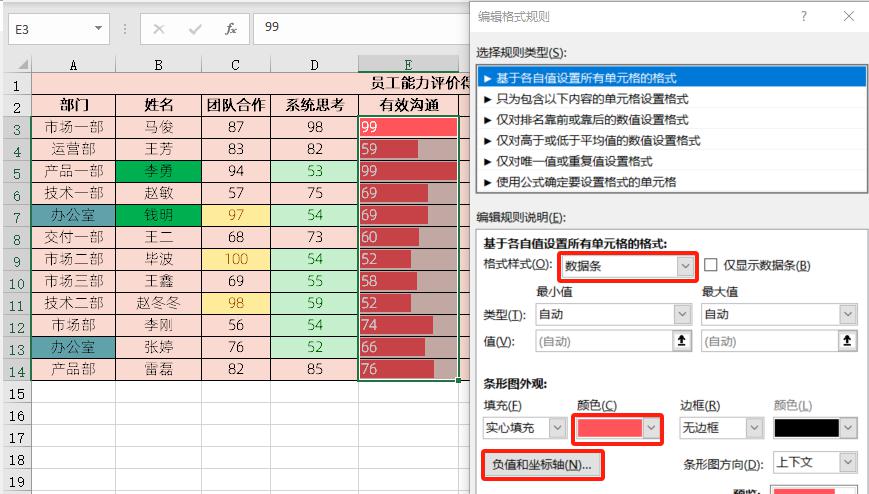Click the maximum value range picker arrow icon
This screenshot has height=494, width=869.
(847, 340)
